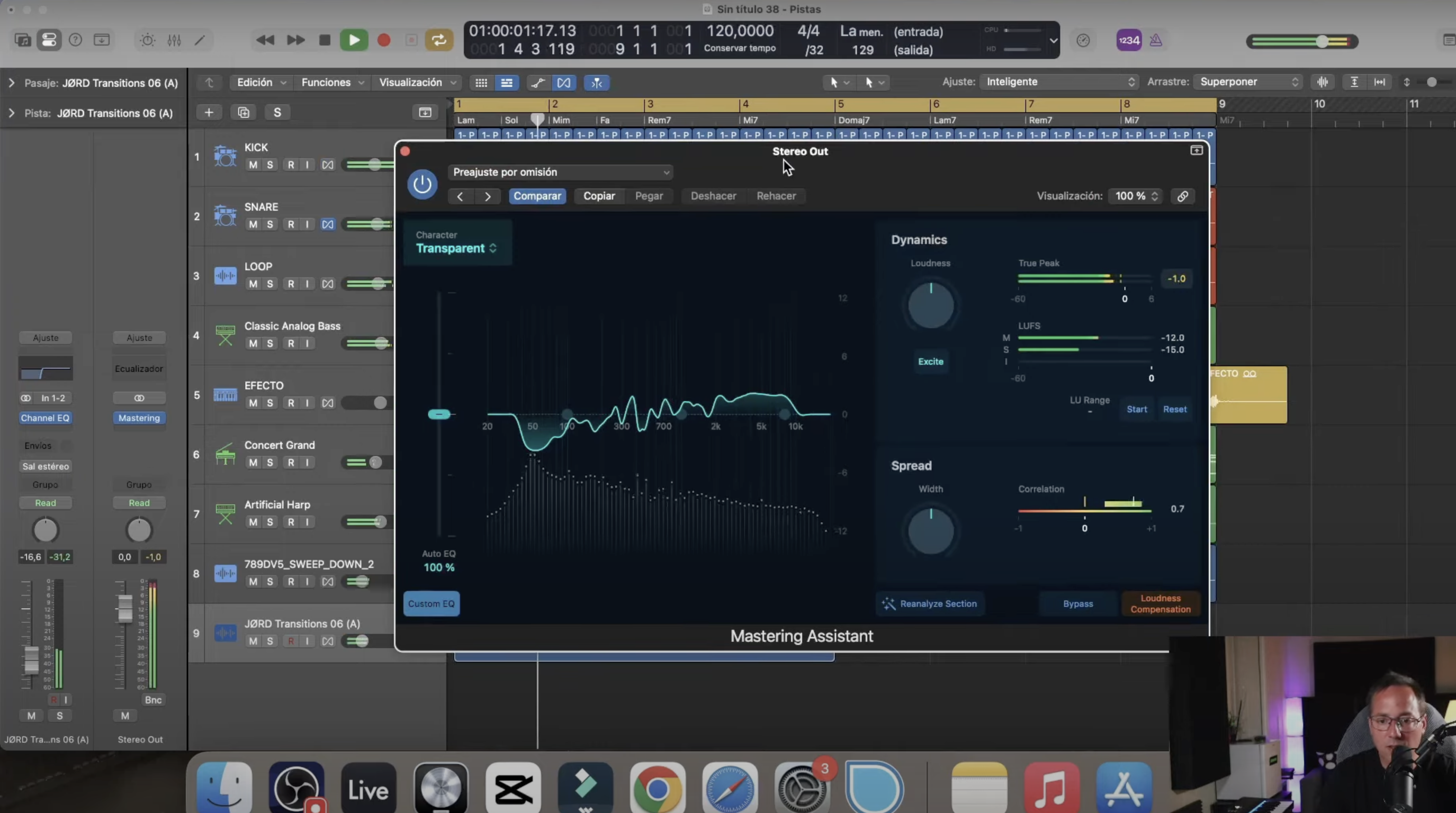Viewport: 1456px width, 813px height.
Task: Open the Preajuste por omisión preset dropdown
Action: pyautogui.click(x=561, y=173)
